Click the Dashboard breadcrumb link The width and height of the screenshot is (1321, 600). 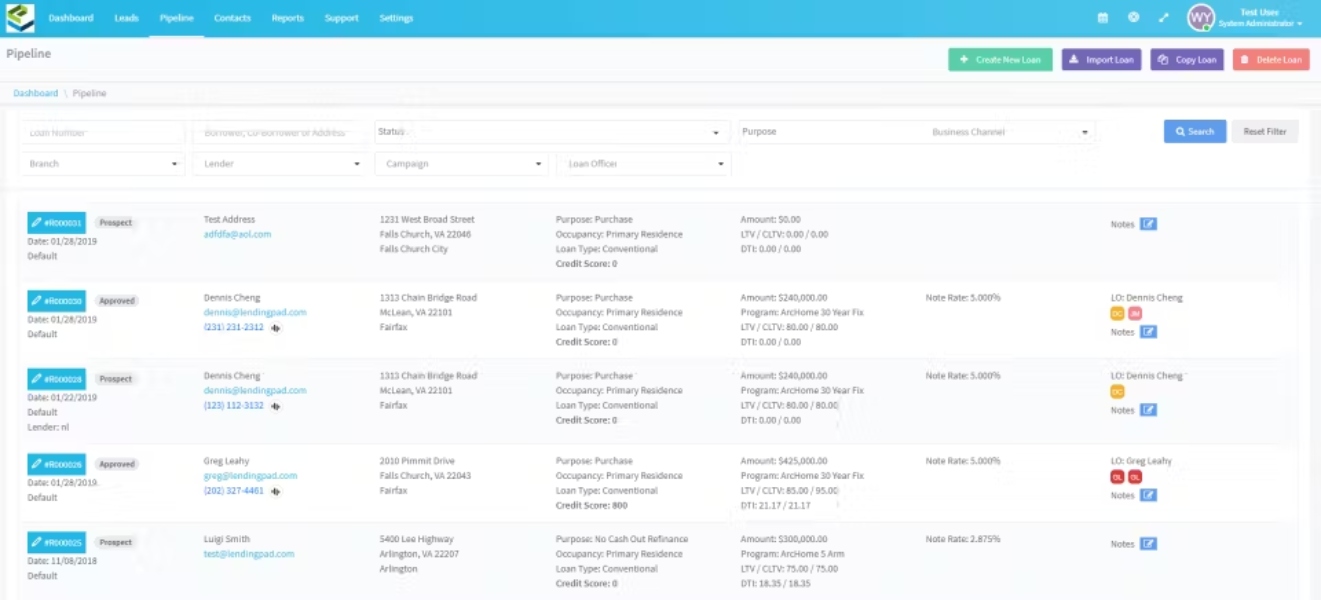[x=36, y=93]
